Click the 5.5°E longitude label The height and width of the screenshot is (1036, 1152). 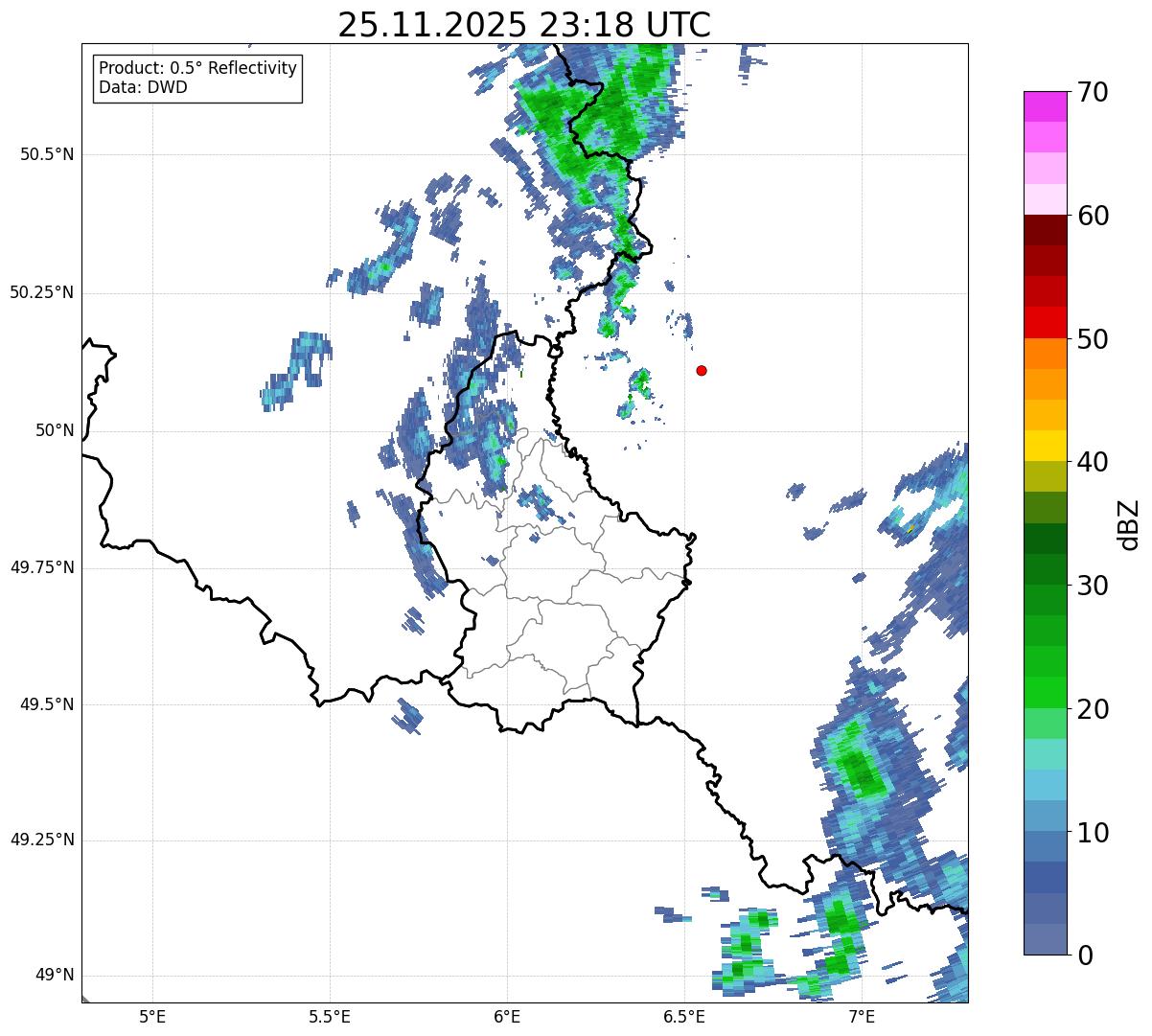(330, 1016)
